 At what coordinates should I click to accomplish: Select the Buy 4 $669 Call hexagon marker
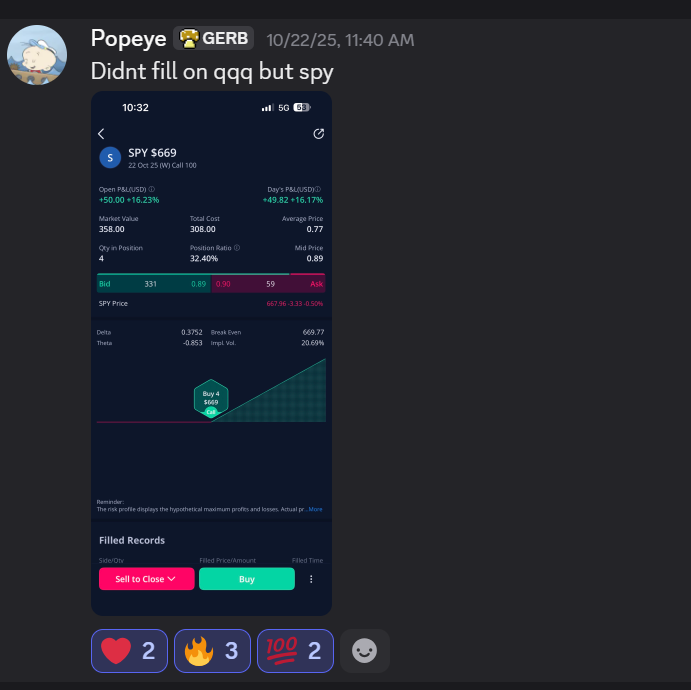(211, 398)
